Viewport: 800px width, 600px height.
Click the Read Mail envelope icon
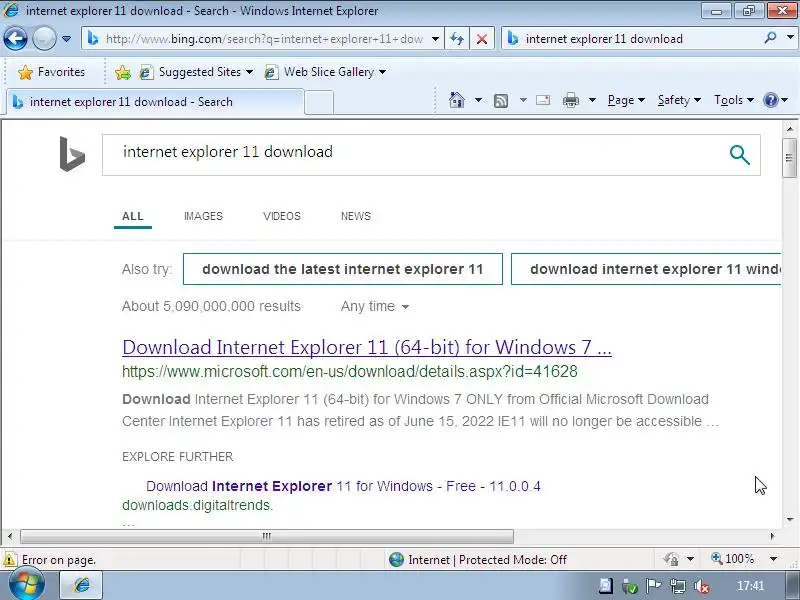543,100
